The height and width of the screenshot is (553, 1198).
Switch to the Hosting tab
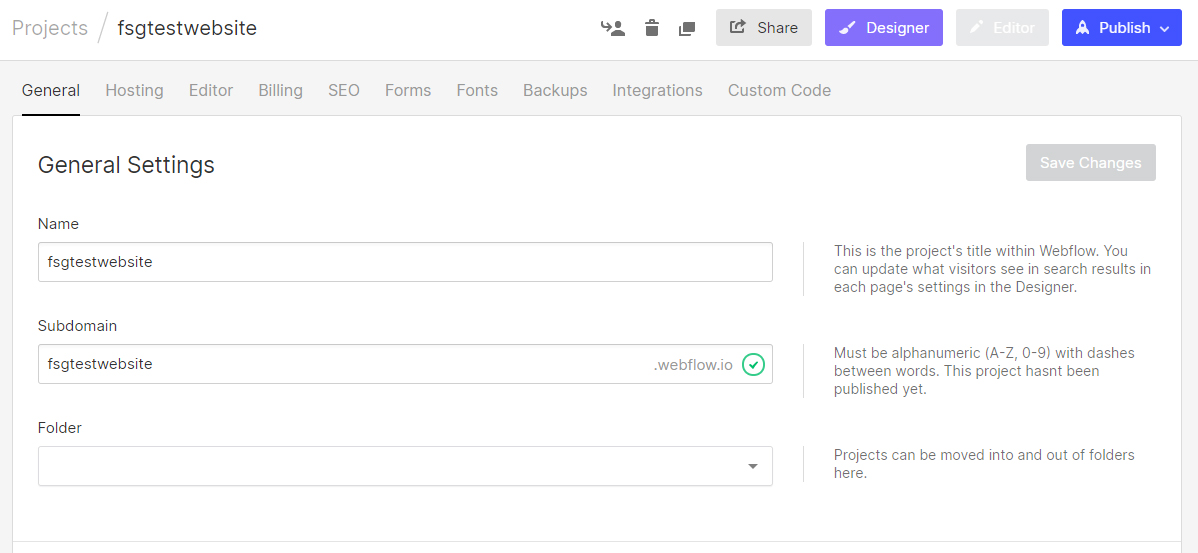(x=134, y=90)
